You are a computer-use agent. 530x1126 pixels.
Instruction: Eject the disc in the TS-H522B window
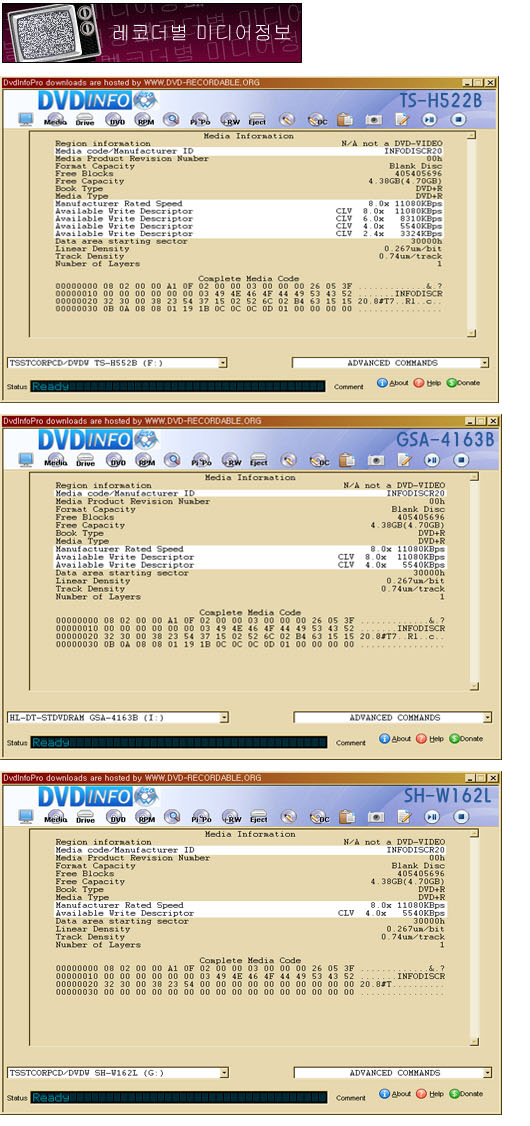tap(258, 119)
